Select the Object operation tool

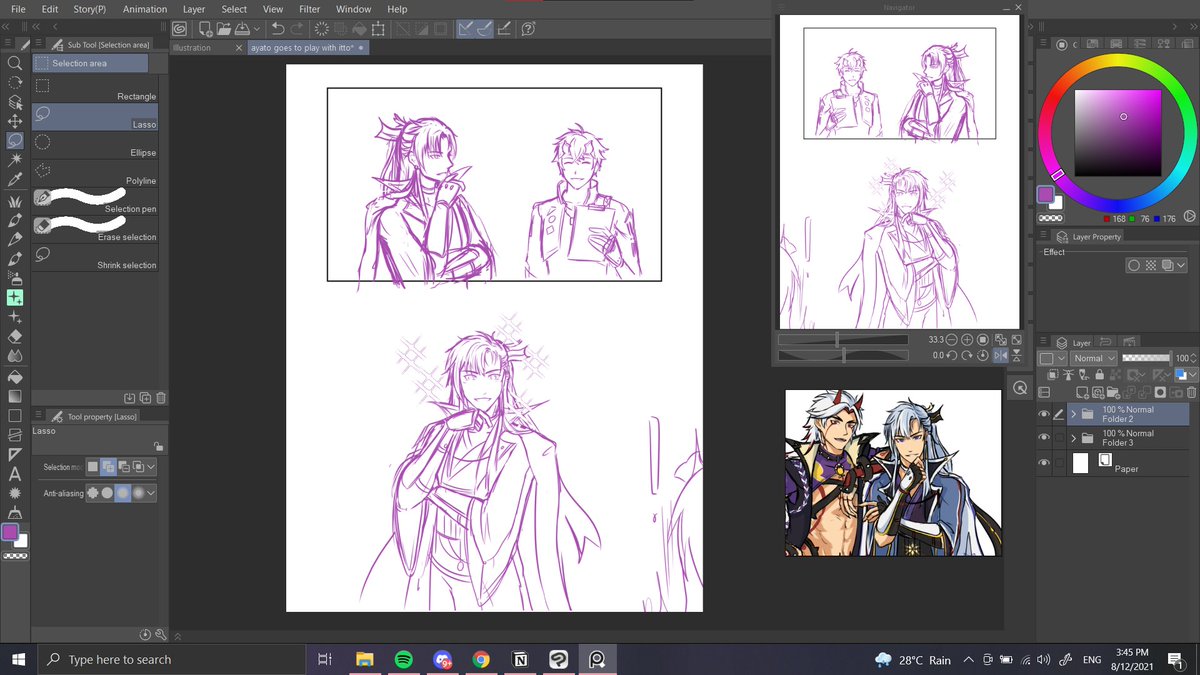point(15,101)
